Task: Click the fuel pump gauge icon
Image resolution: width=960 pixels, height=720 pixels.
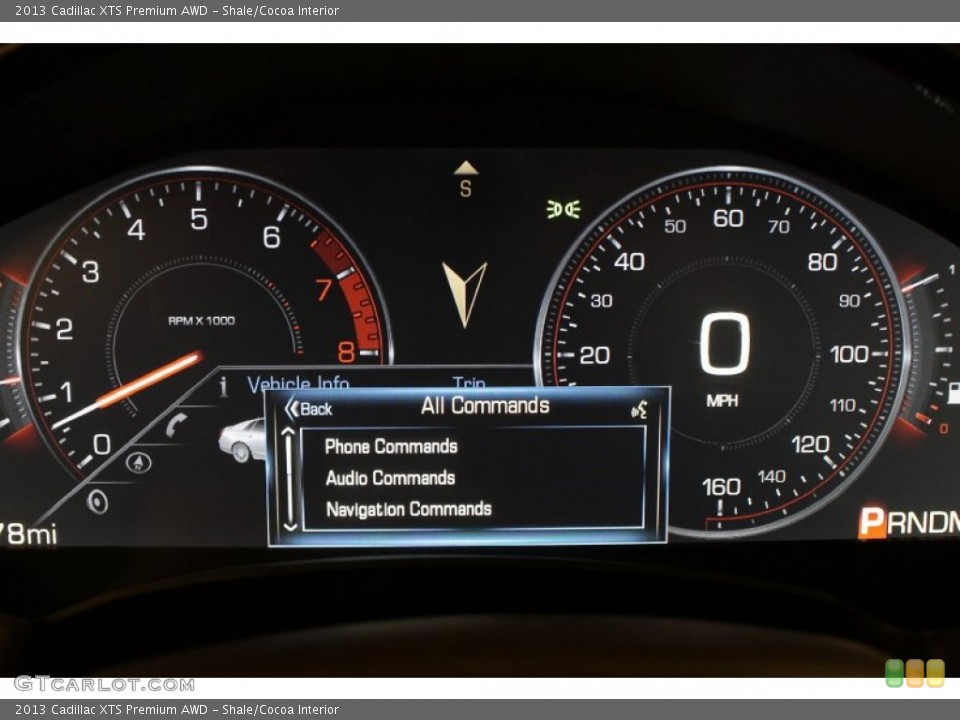Action: click(x=953, y=392)
